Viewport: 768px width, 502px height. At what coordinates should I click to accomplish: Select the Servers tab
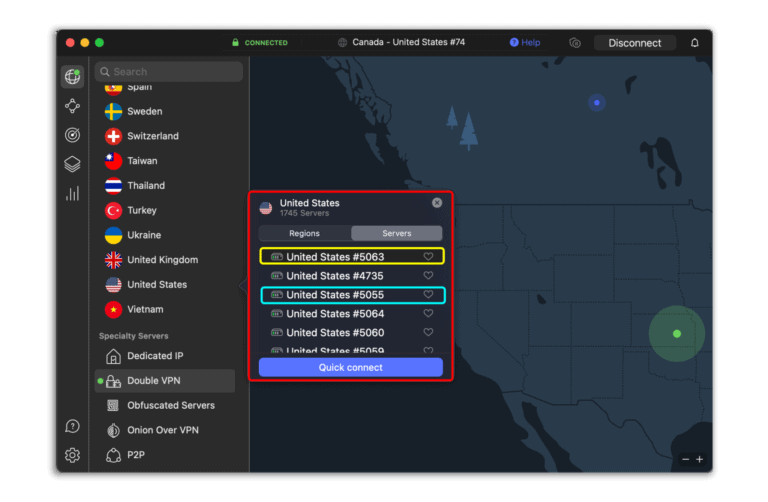(396, 233)
